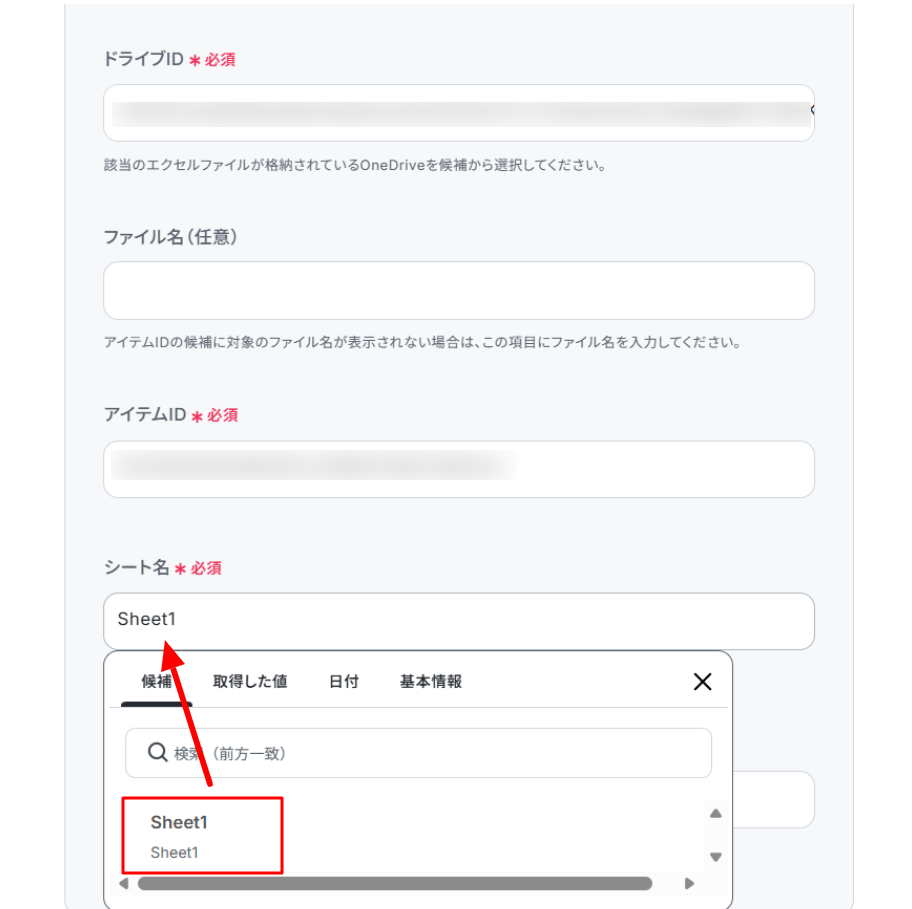
Task: Switch to the 取得した値 tab
Action: pyautogui.click(x=250, y=681)
